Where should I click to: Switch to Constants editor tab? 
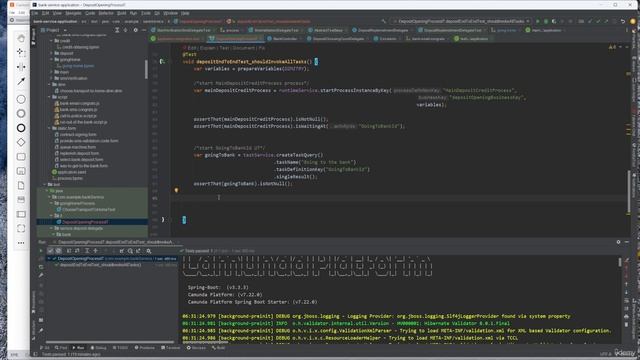[x=388, y=39]
